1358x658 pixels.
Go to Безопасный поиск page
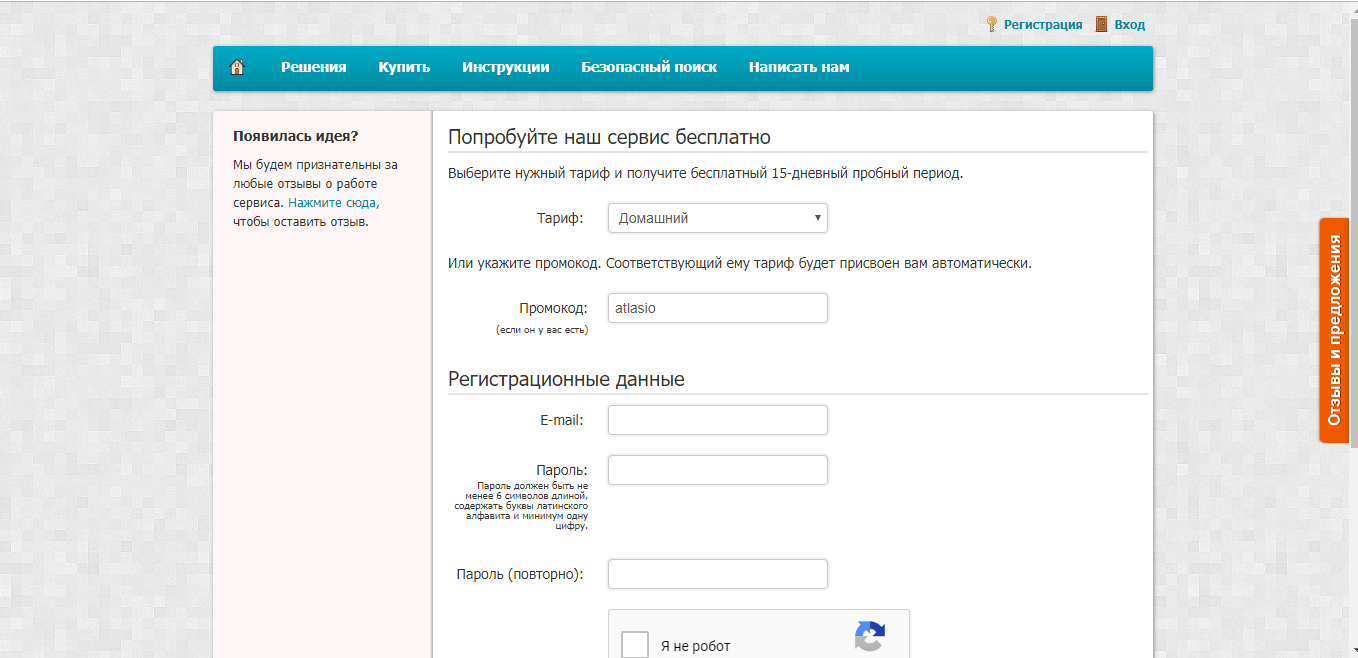pos(649,68)
